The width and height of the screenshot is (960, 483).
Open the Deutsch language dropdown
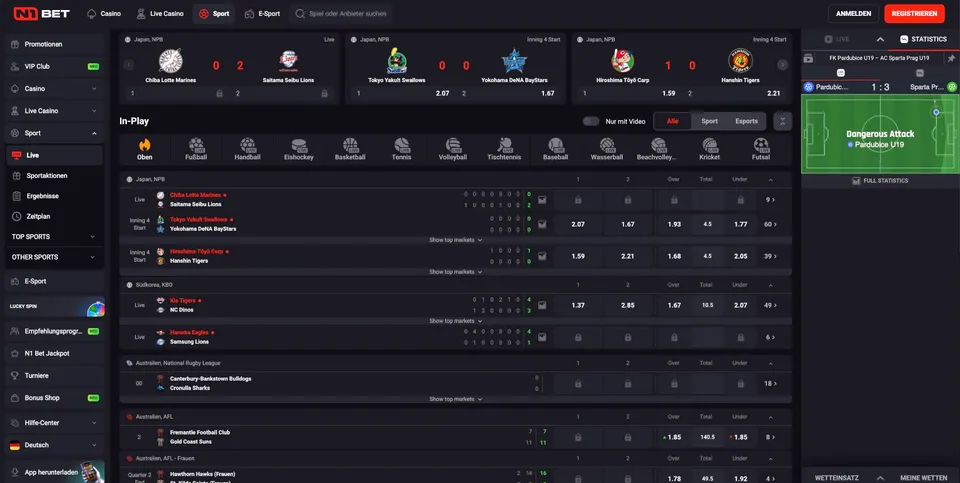[55, 445]
